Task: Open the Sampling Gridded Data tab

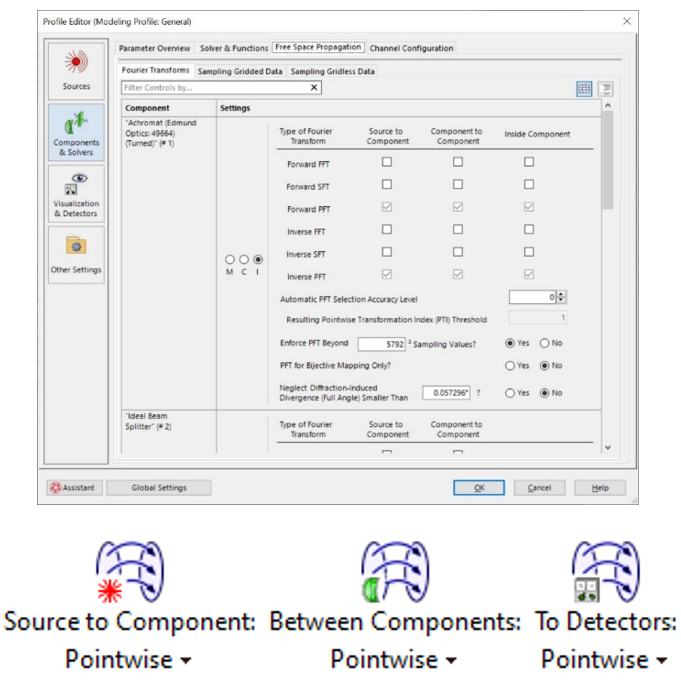Action: click(240, 71)
